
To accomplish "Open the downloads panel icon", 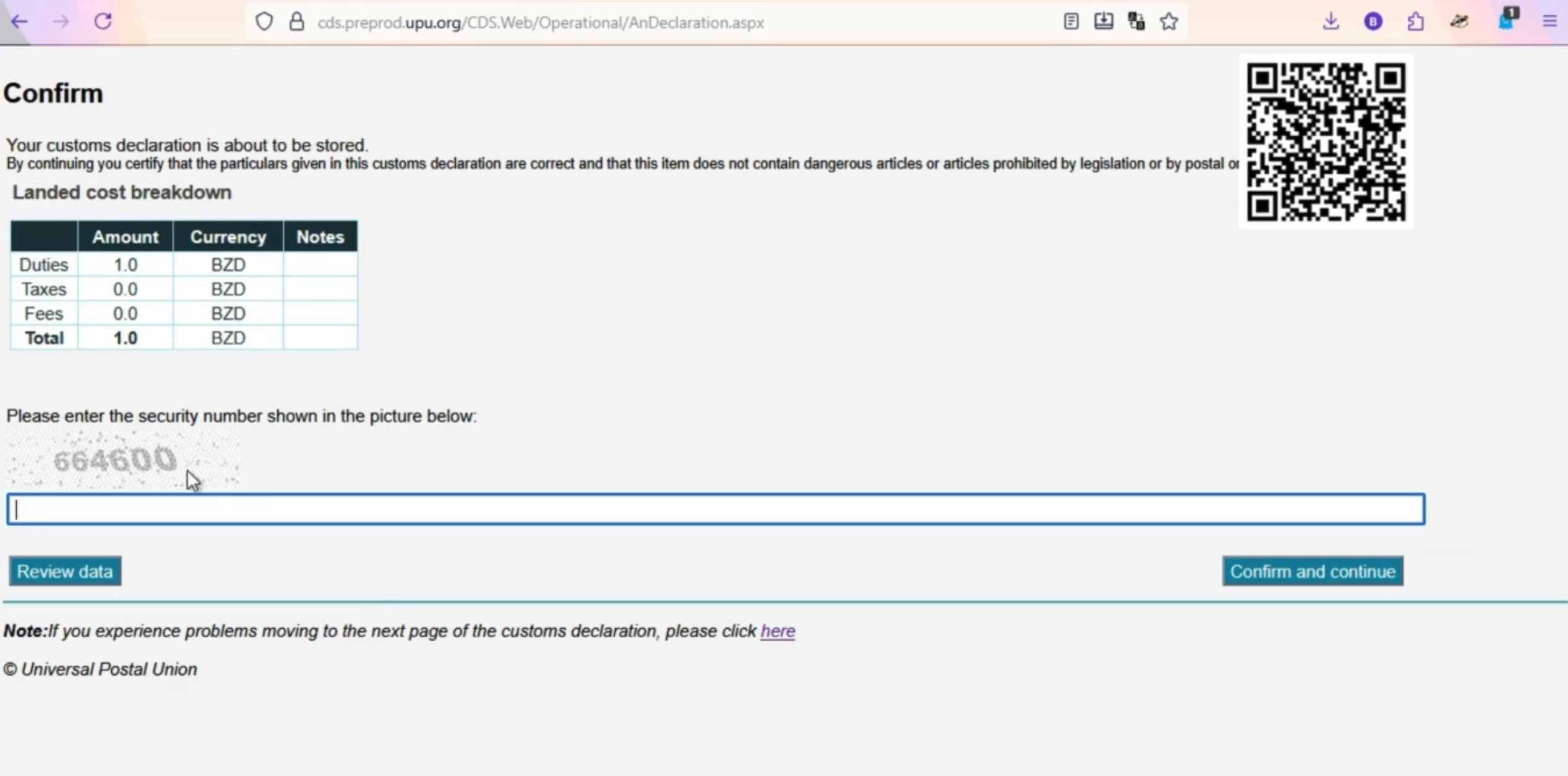I will pos(1331,22).
